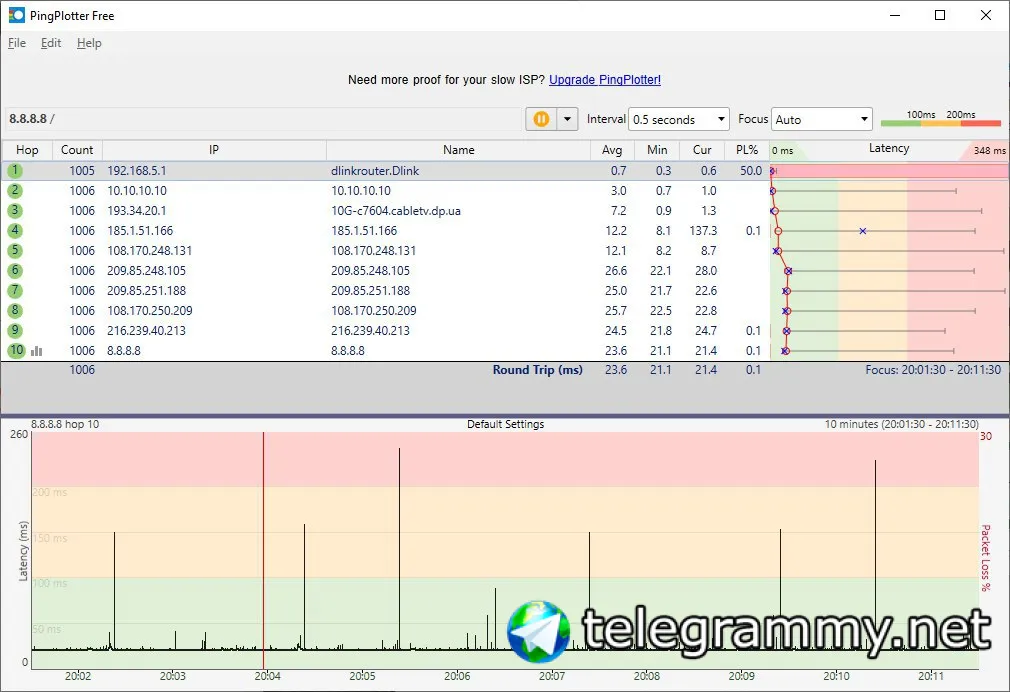The width and height of the screenshot is (1010, 692).
Task: Select hop 6 green number icon
Action: click(15, 271)
